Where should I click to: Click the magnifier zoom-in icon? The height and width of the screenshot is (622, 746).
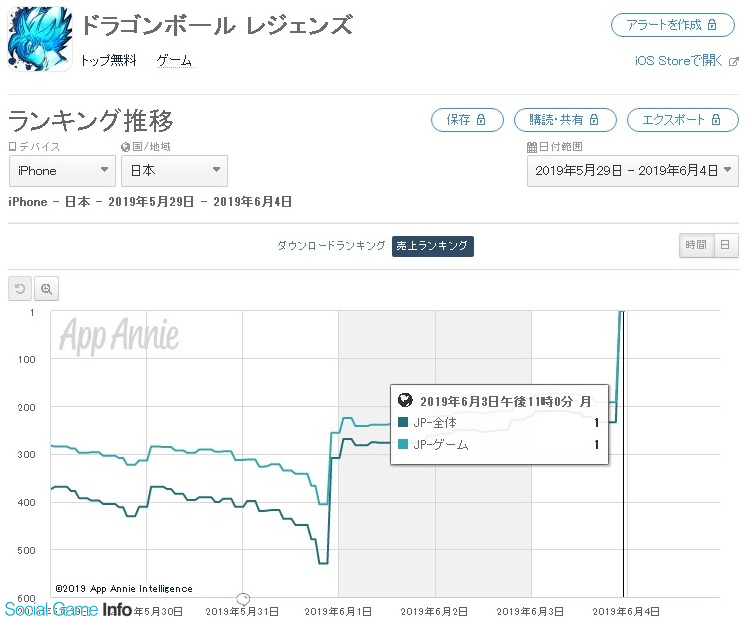(x=47, y=289)
